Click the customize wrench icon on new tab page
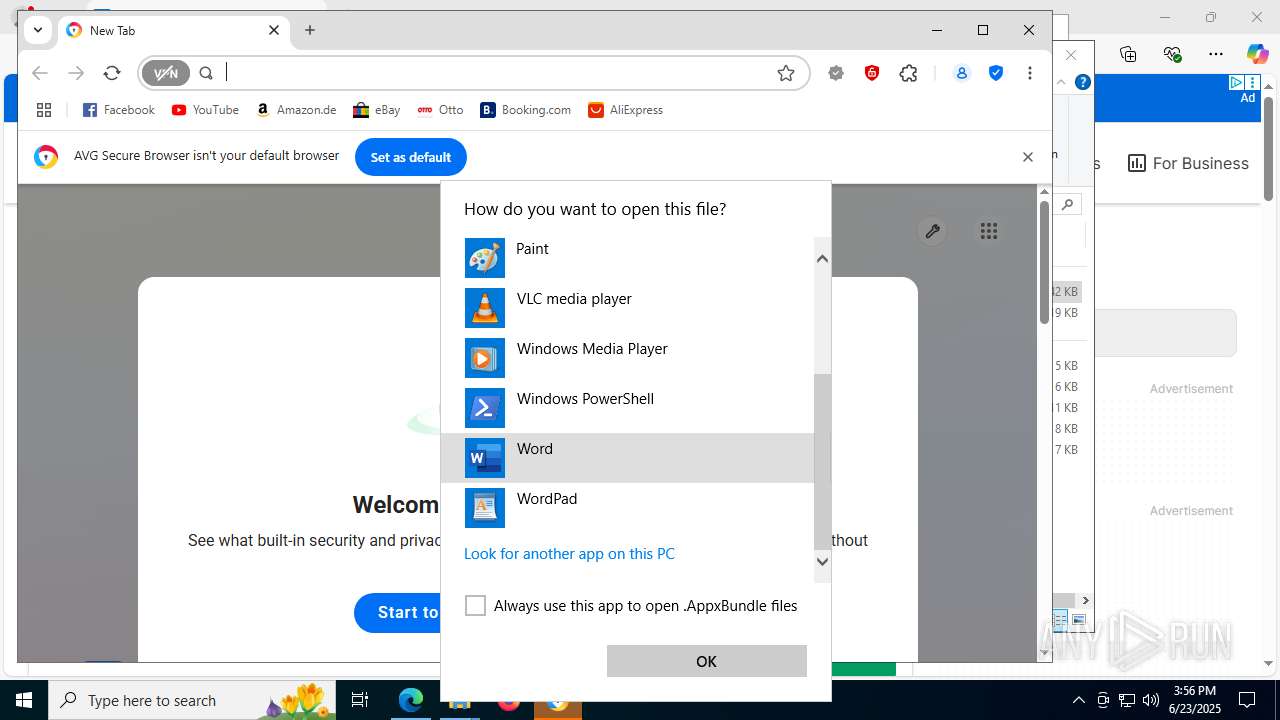 coord(932,231)
